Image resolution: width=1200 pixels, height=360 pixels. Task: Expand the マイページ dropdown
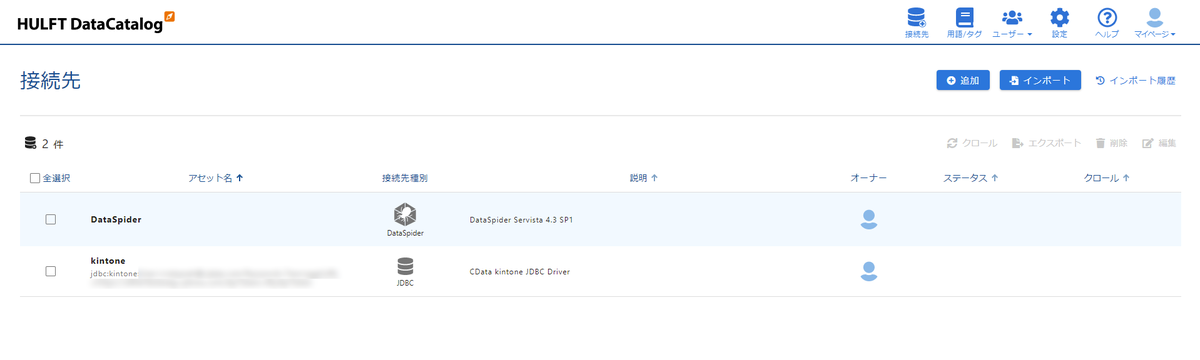(1155, 22)
